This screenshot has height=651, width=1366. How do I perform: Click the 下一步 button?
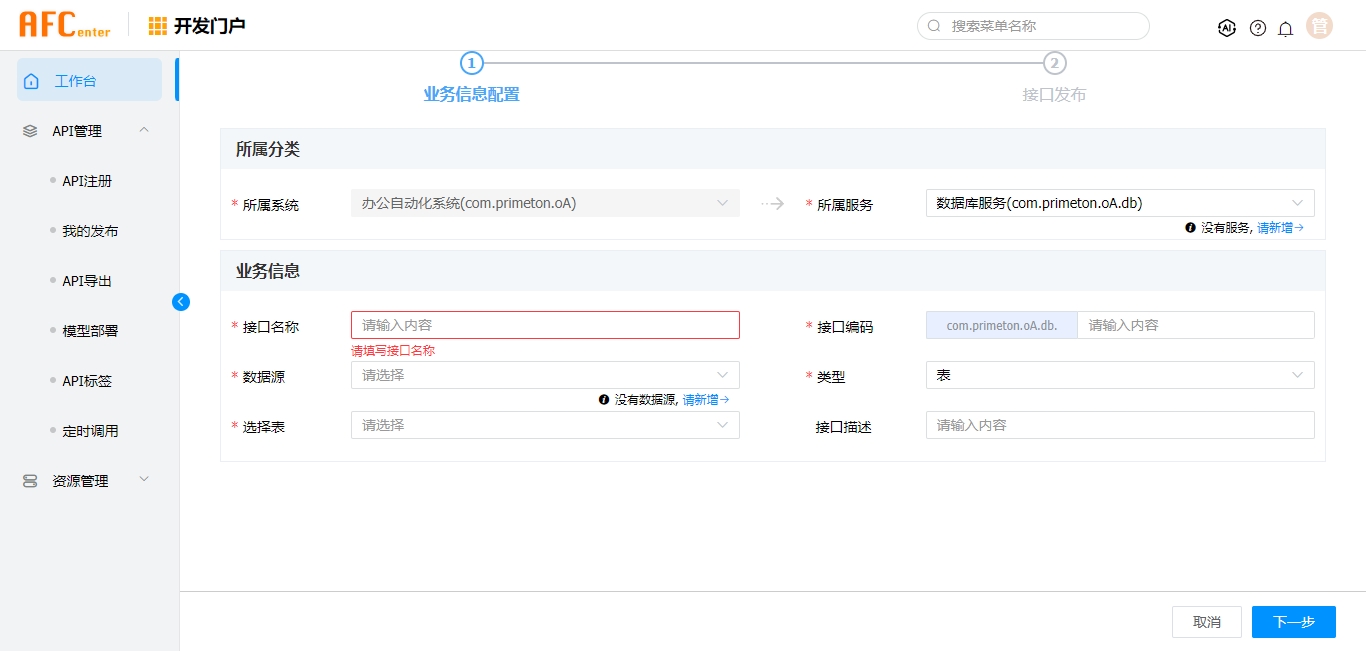tap(1293, 622)
